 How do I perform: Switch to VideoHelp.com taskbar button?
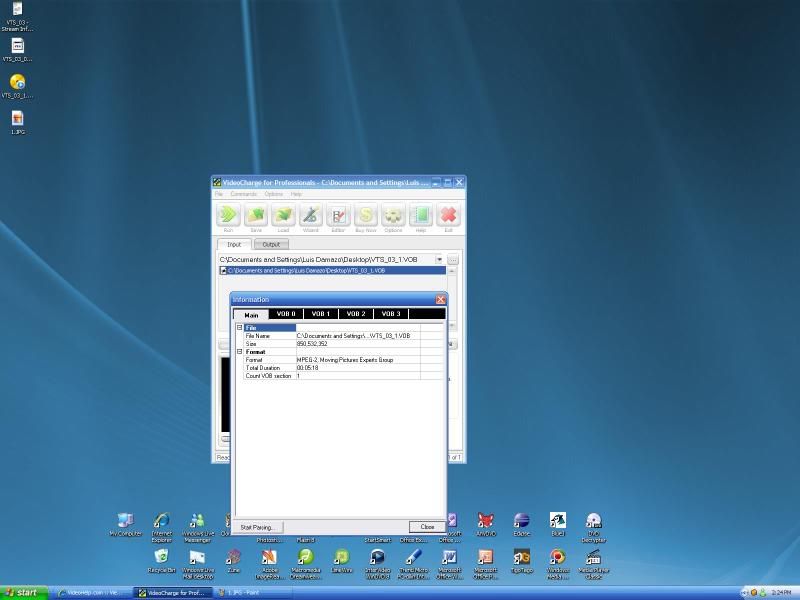point(91,593)
